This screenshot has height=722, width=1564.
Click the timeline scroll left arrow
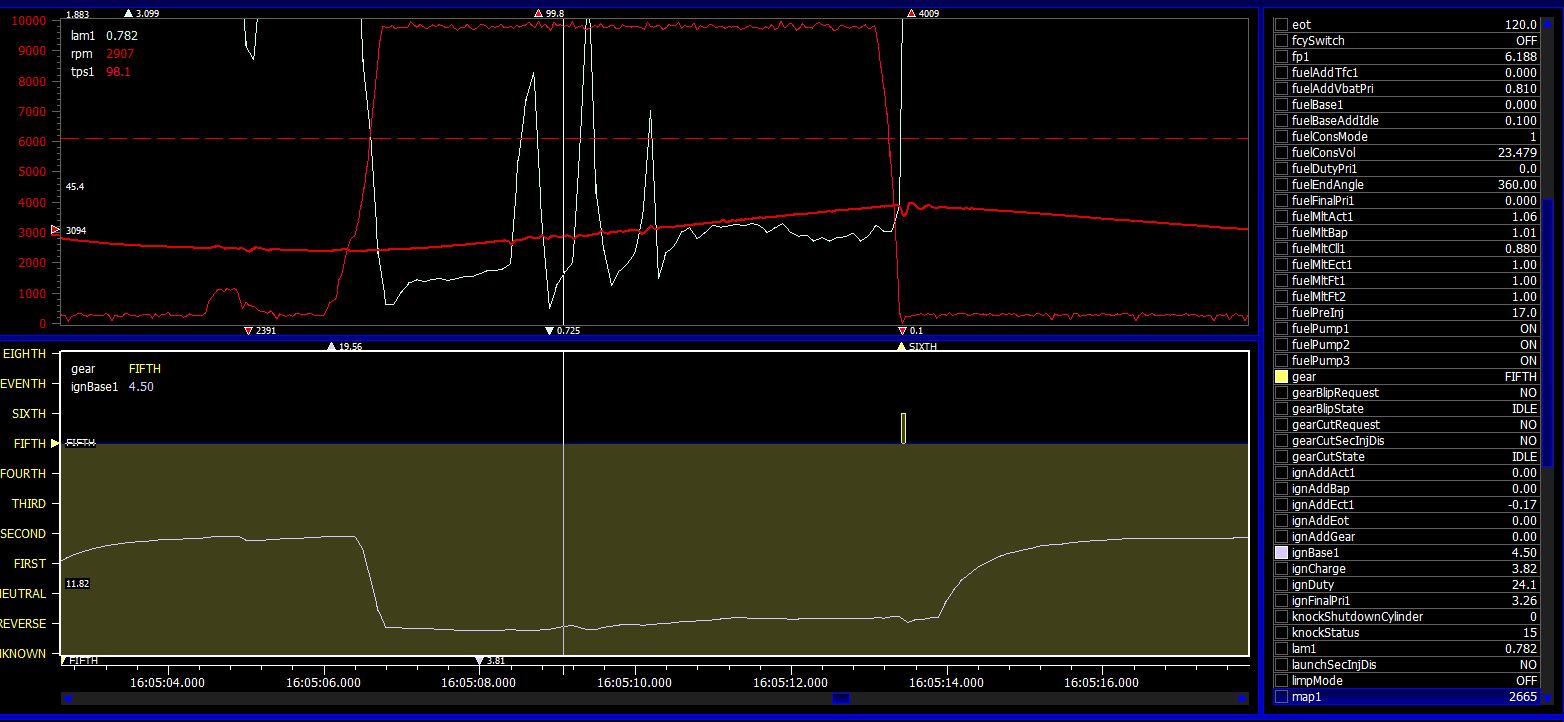click(x=67, y=699)
